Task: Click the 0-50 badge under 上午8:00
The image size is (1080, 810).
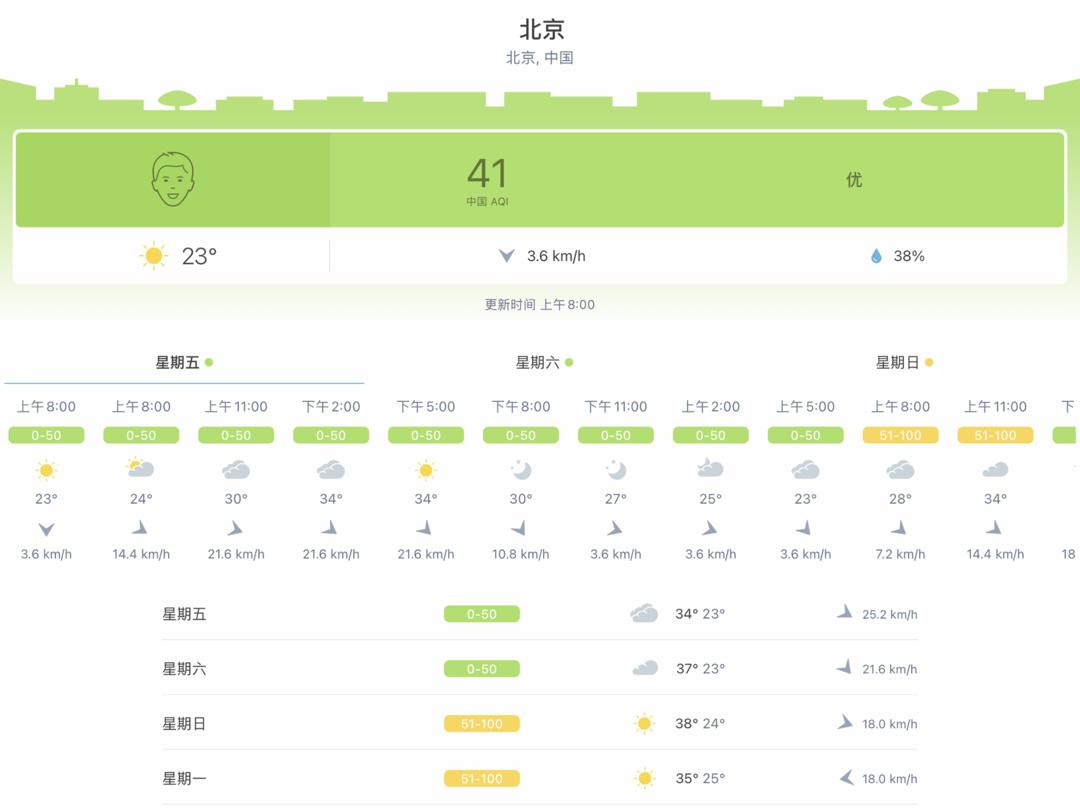Action: coord(46,435)
